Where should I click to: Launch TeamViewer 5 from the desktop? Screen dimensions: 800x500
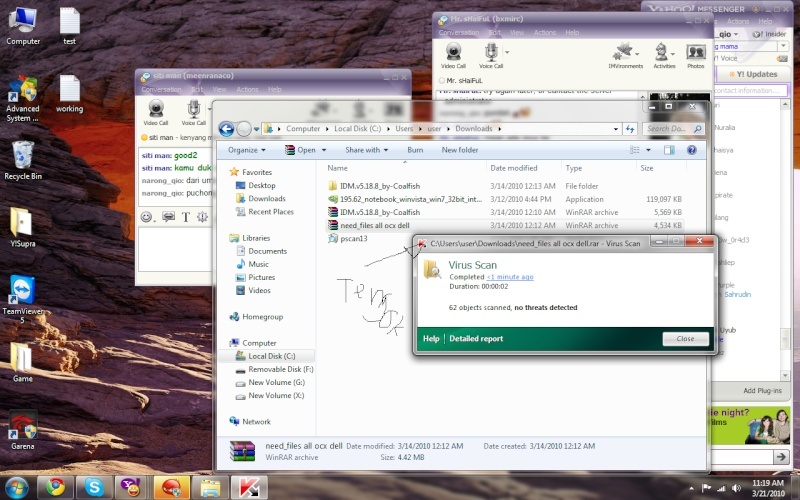[22, 299]
